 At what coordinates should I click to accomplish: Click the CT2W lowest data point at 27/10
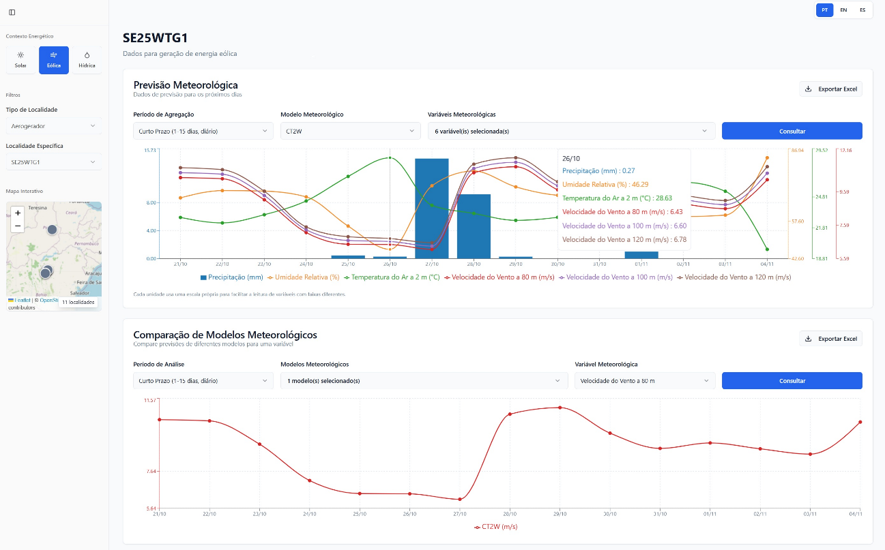point(460,499)
